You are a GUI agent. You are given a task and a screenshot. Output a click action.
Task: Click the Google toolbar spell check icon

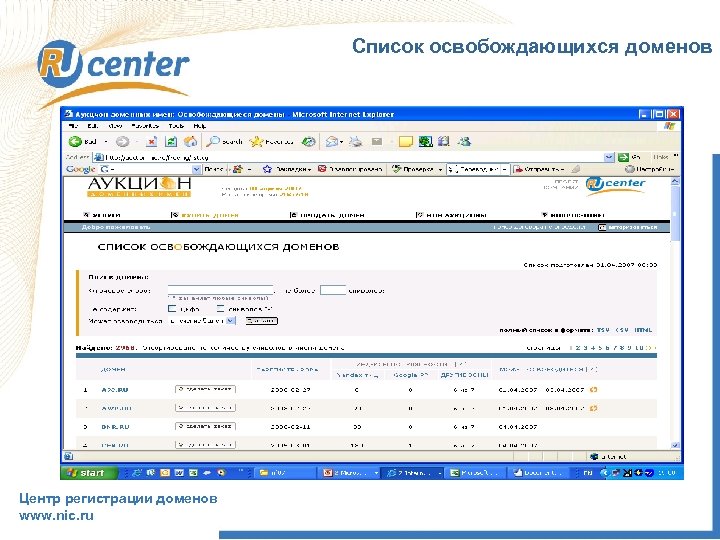(x=397, y=169)
